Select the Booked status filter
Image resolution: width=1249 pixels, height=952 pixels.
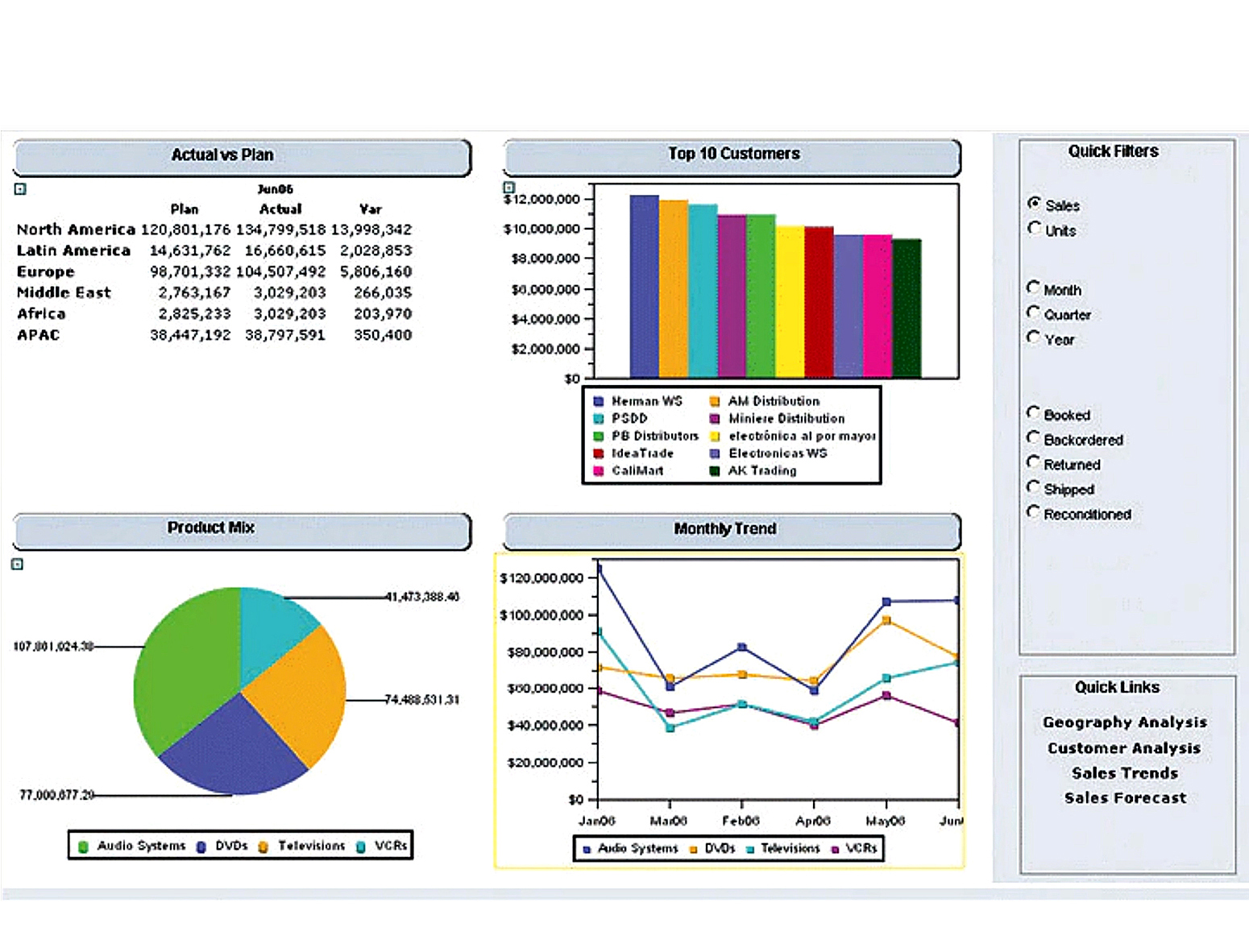1033,413
